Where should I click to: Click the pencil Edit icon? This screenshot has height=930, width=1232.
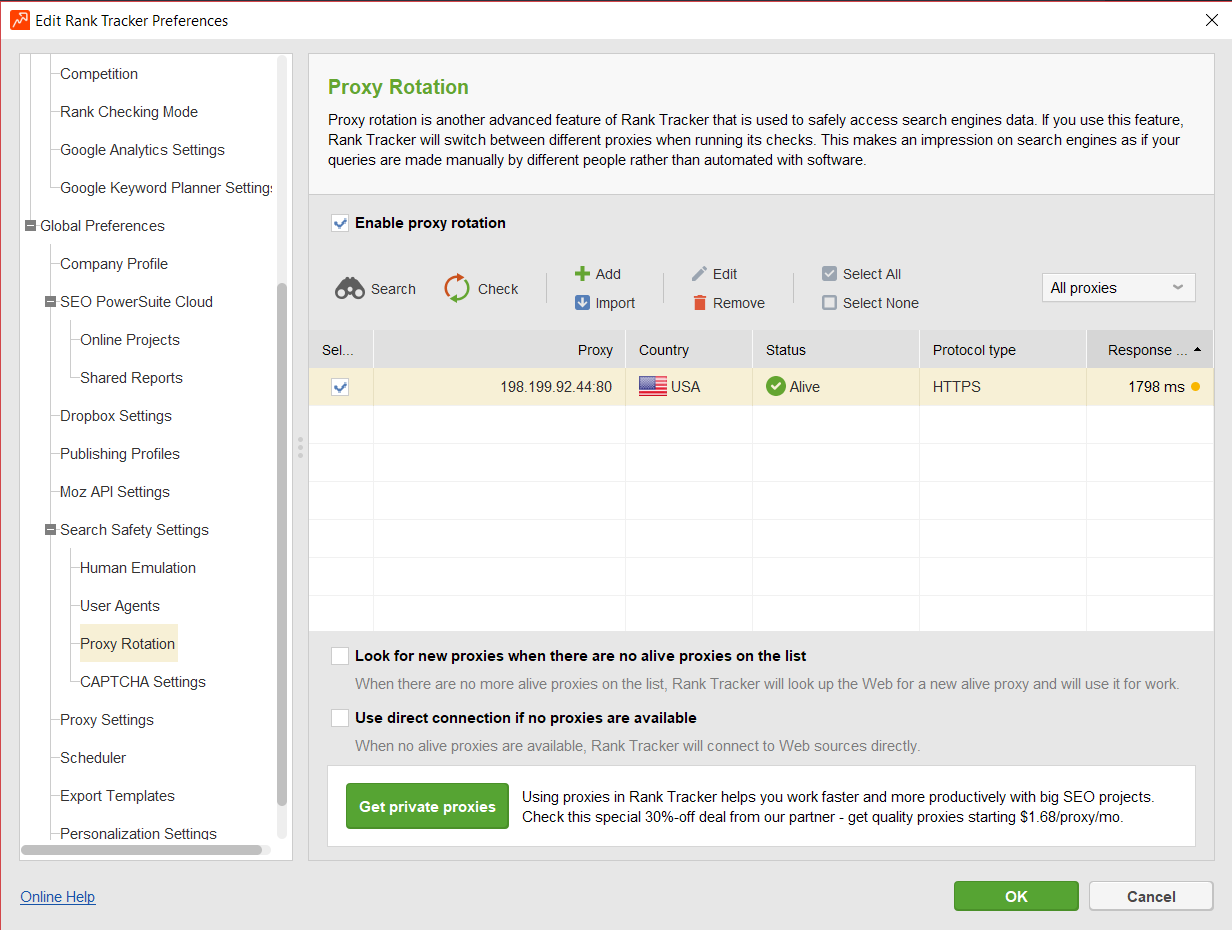(x=700, y=274)
